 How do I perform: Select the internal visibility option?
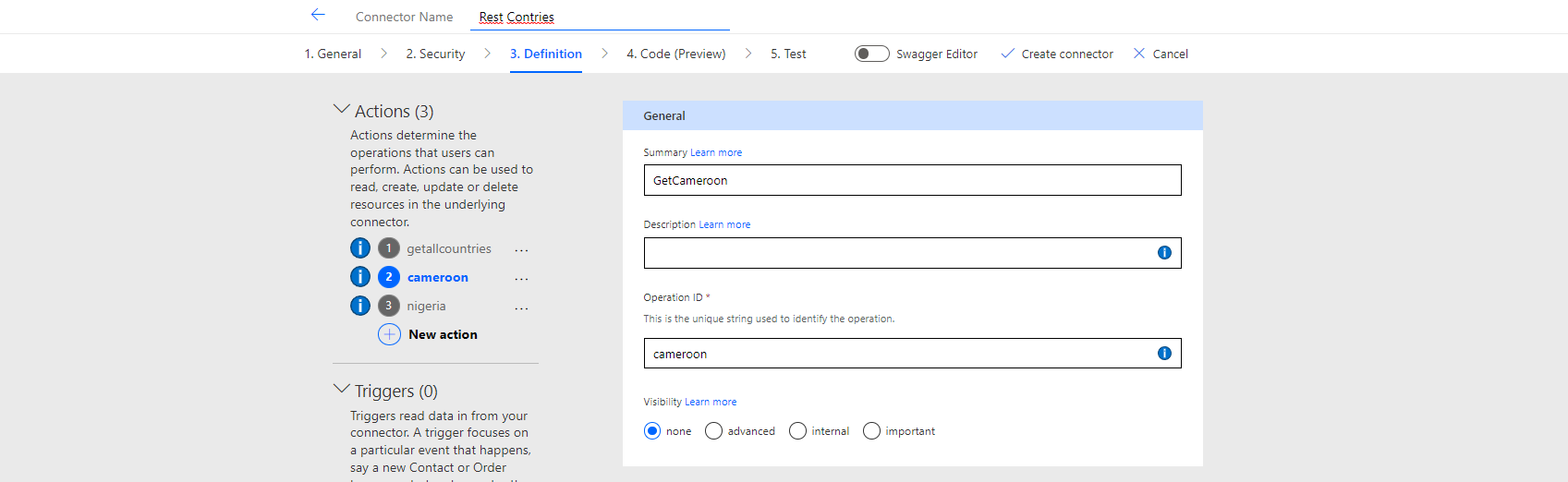click(x=797, y=431)
